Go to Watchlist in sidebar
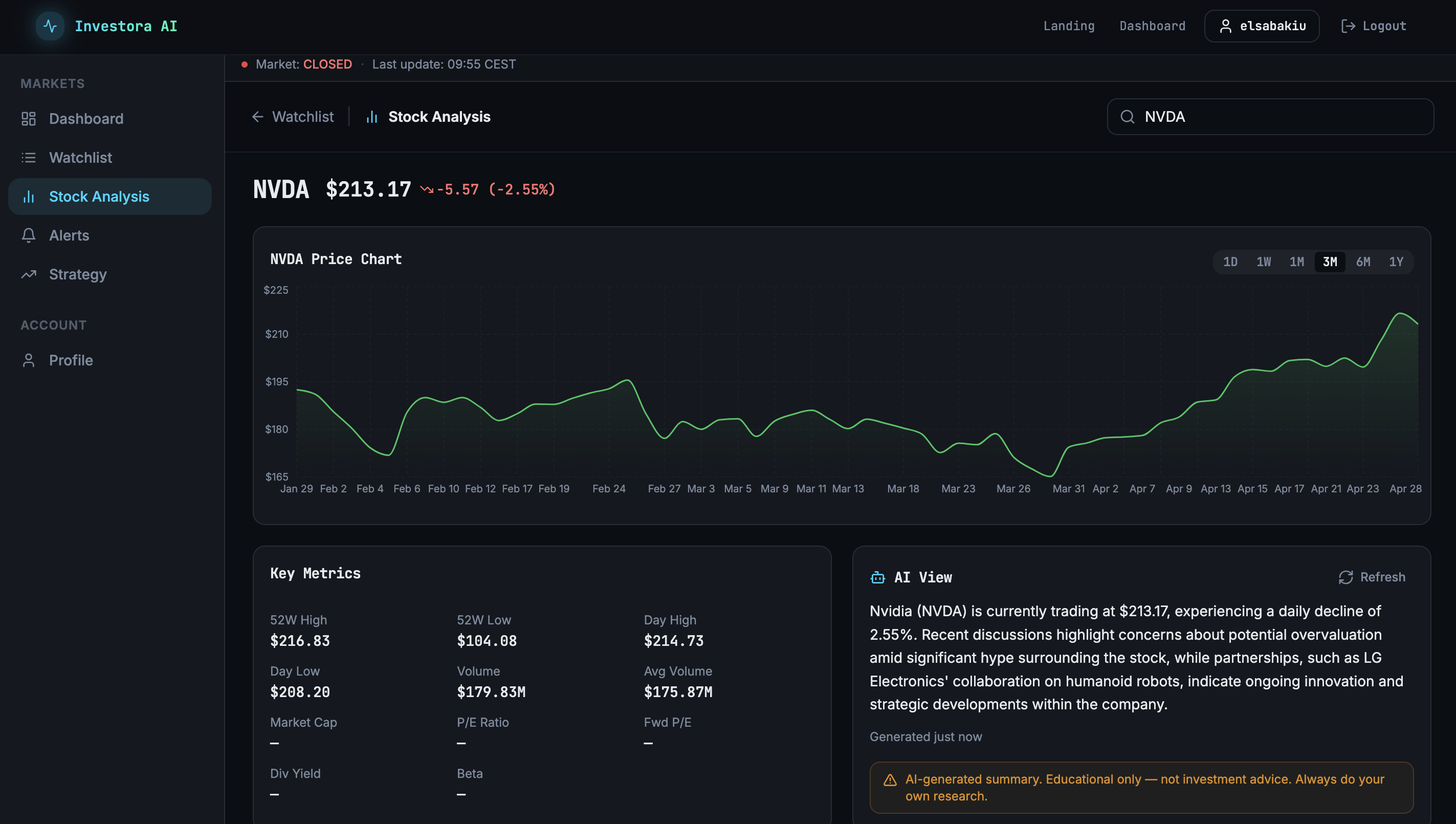The width and height of the screenshot is (1456, 824). (110, 157)
